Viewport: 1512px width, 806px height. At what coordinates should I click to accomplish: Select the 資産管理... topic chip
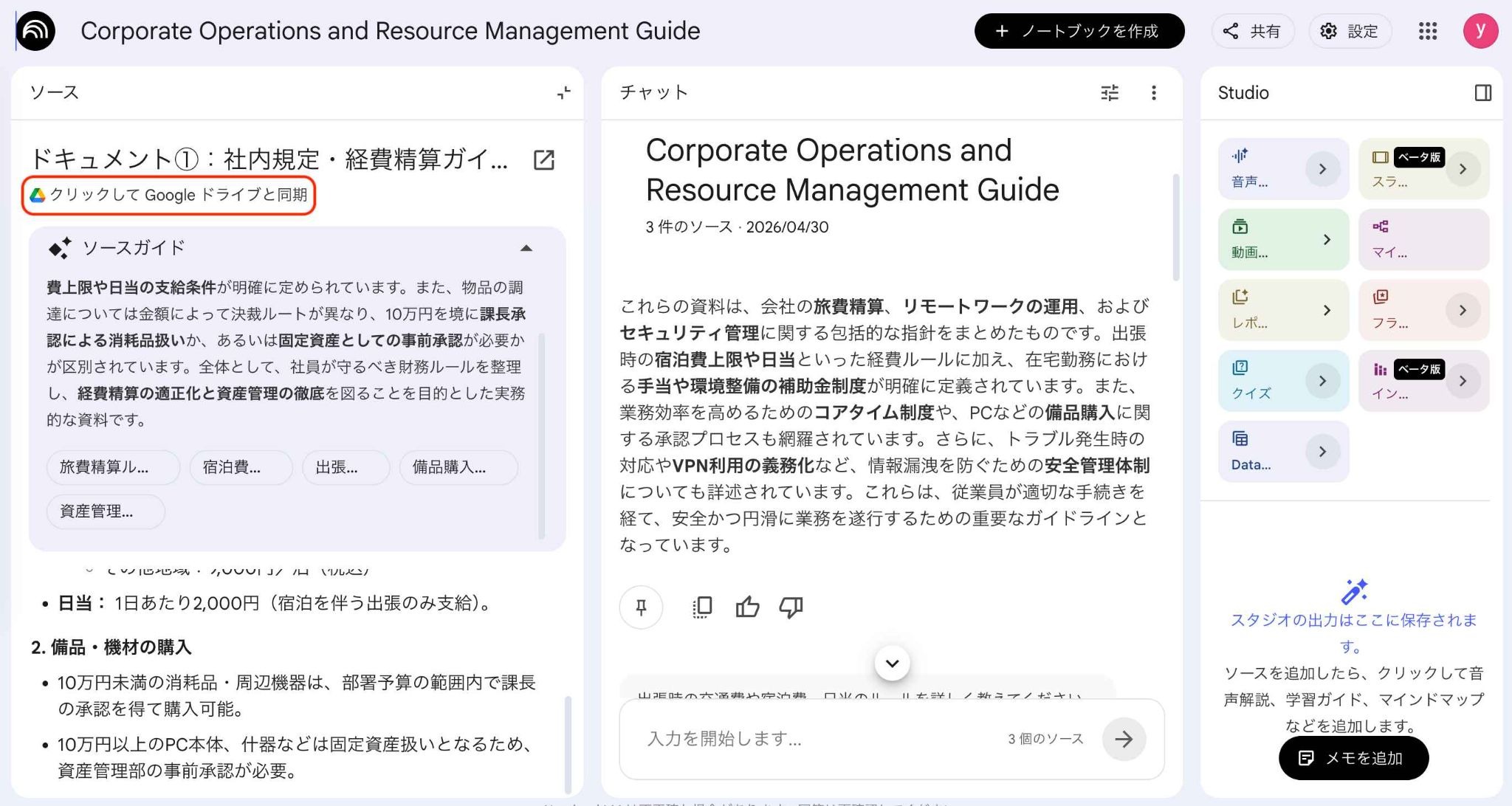(106, 512)
